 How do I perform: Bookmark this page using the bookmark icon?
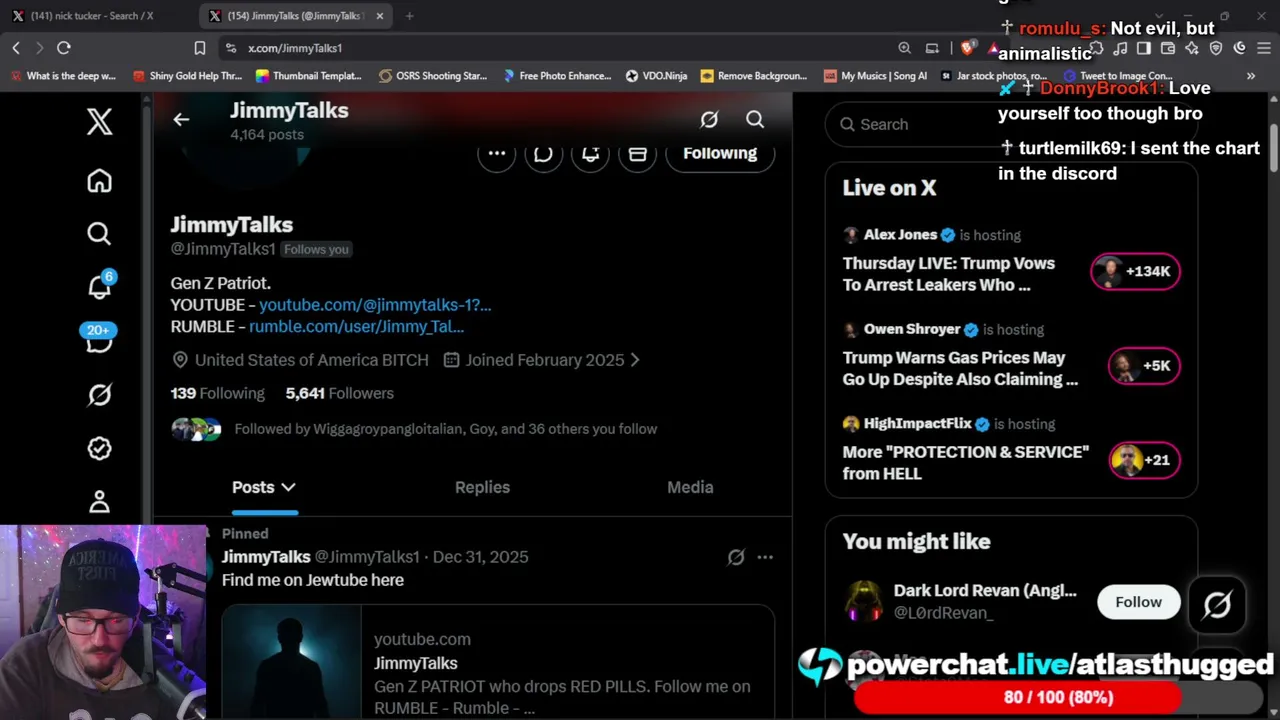(x=200, y=48)
